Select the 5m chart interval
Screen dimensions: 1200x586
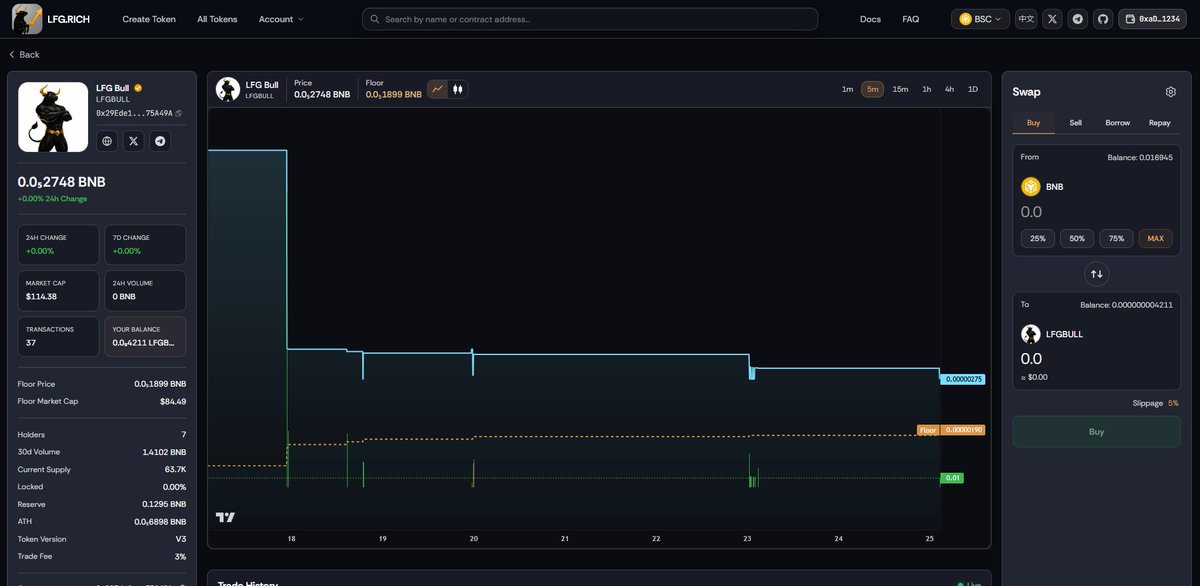pyautogui.click(x=873, y=89)
